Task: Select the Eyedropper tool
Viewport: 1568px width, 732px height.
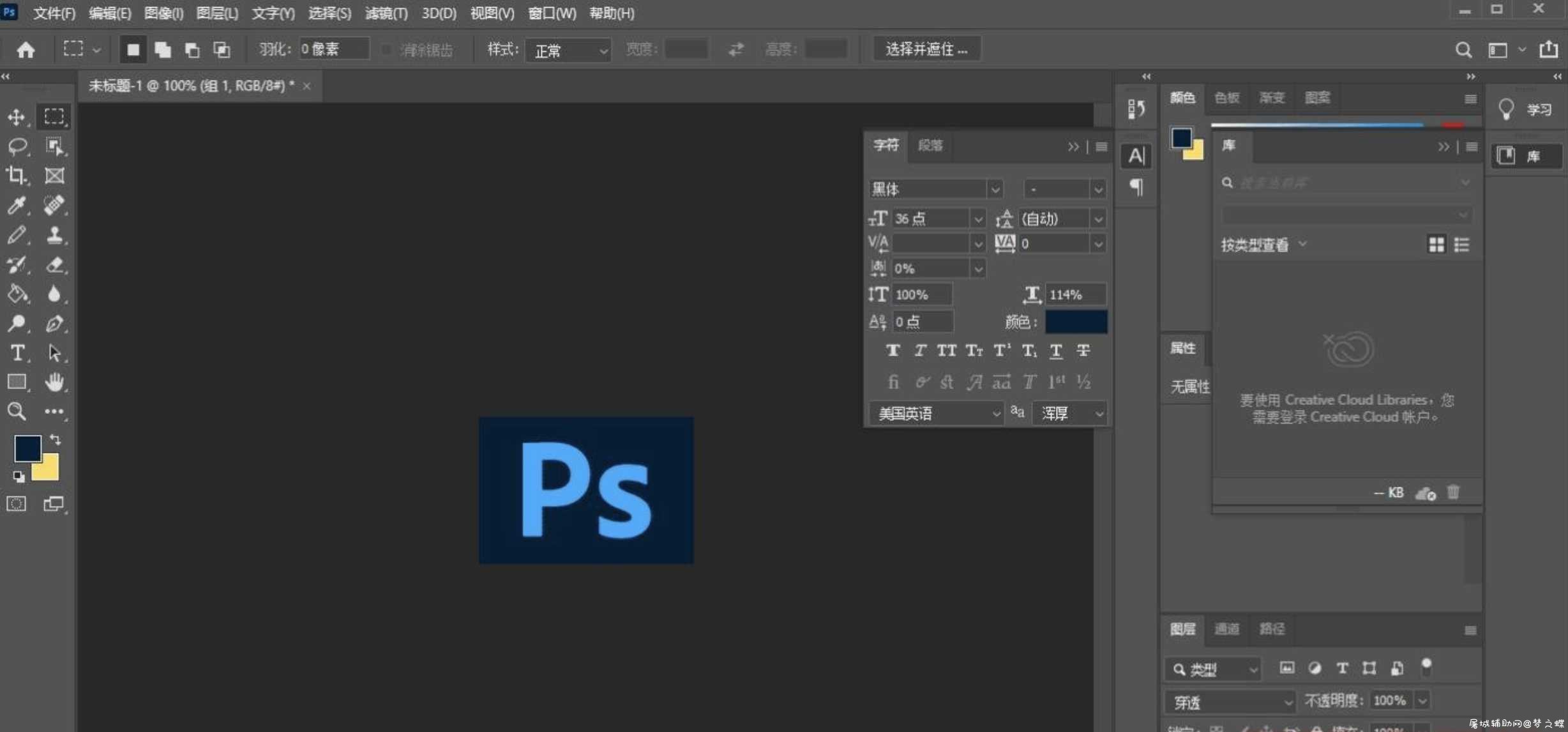Action: point(17,205)
